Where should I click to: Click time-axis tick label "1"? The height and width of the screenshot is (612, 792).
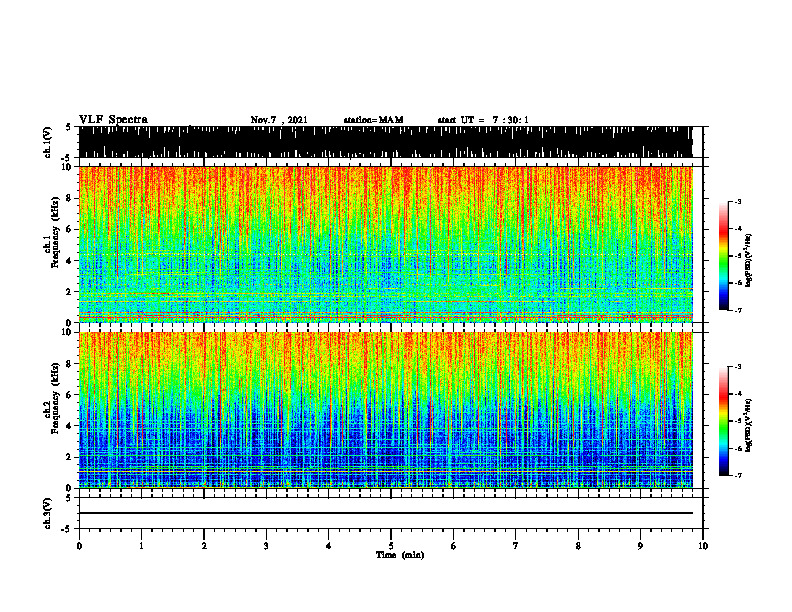pyautogui.click(x=141, y=546)
